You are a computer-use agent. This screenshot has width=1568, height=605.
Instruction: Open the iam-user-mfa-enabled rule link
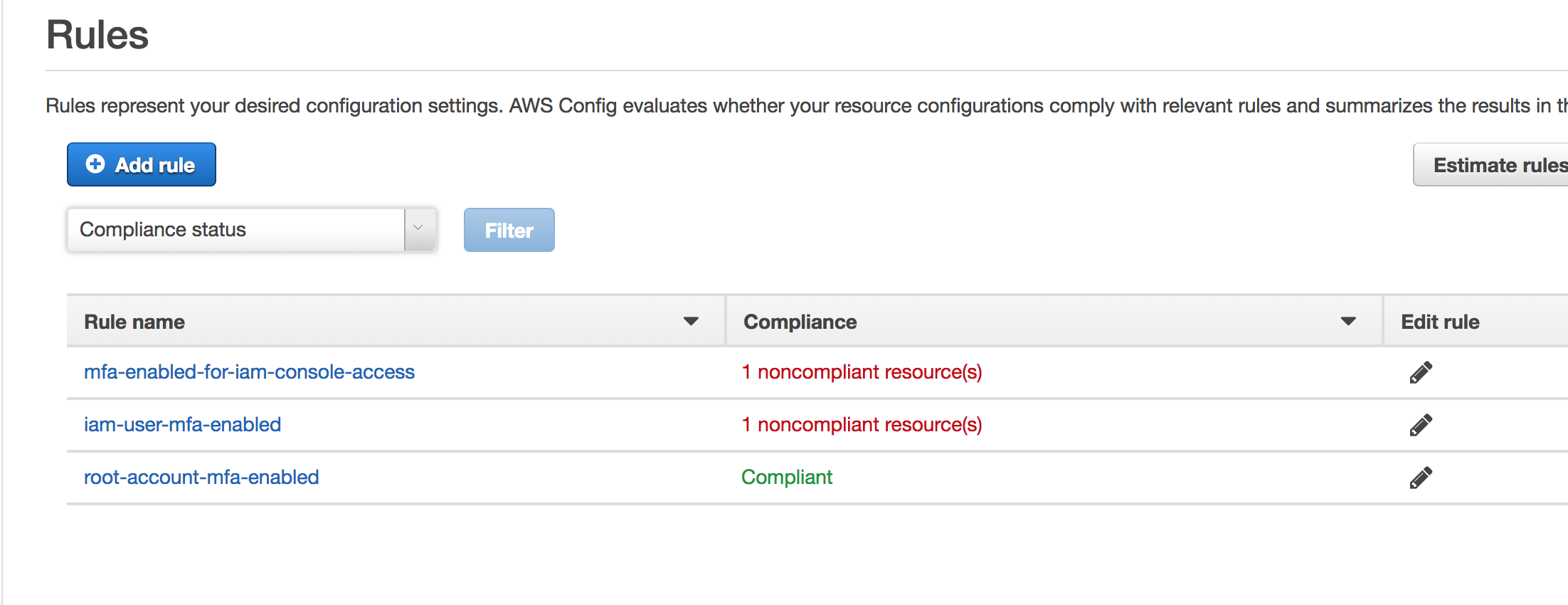point(182,425)
